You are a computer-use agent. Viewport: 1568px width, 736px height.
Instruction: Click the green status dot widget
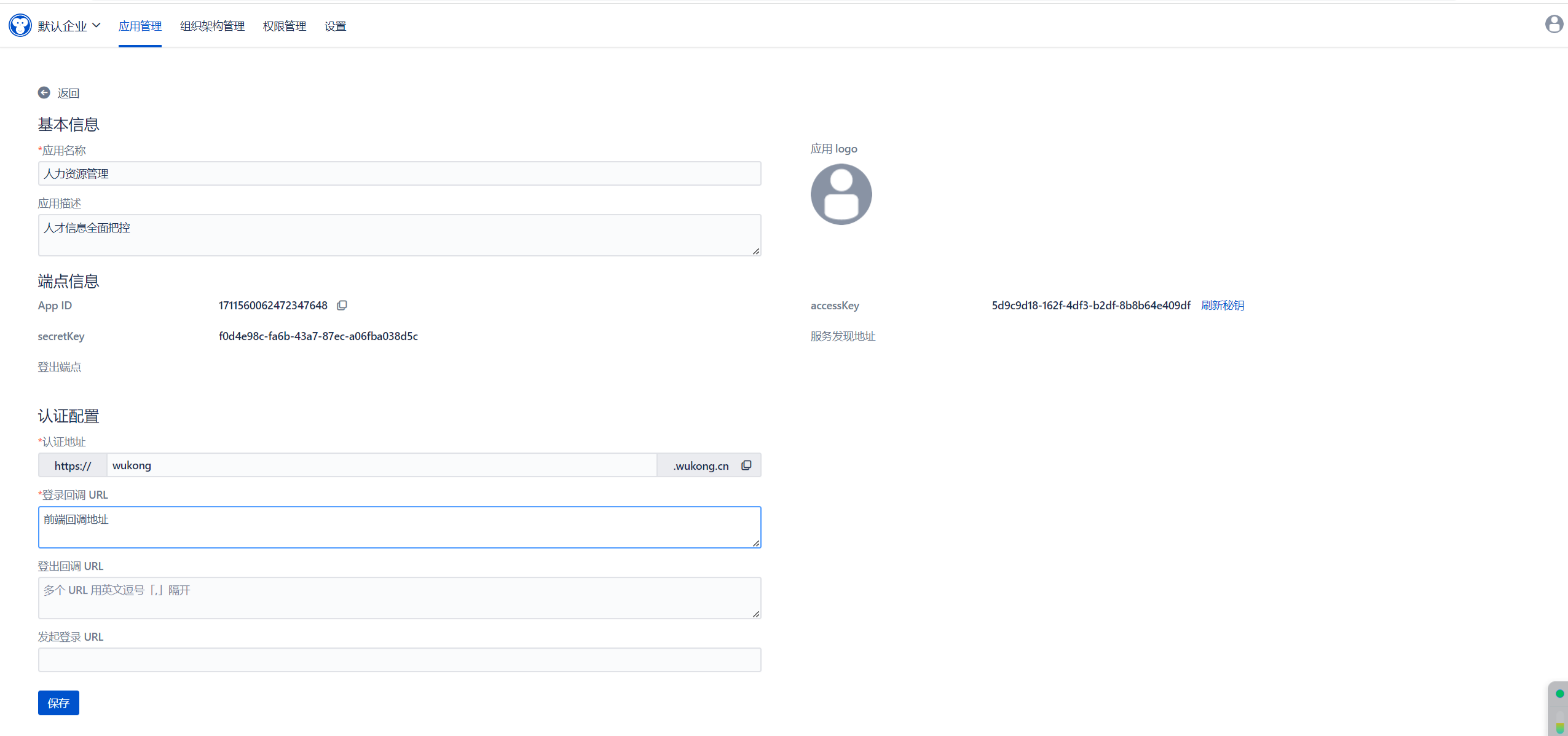point(1559,694)
